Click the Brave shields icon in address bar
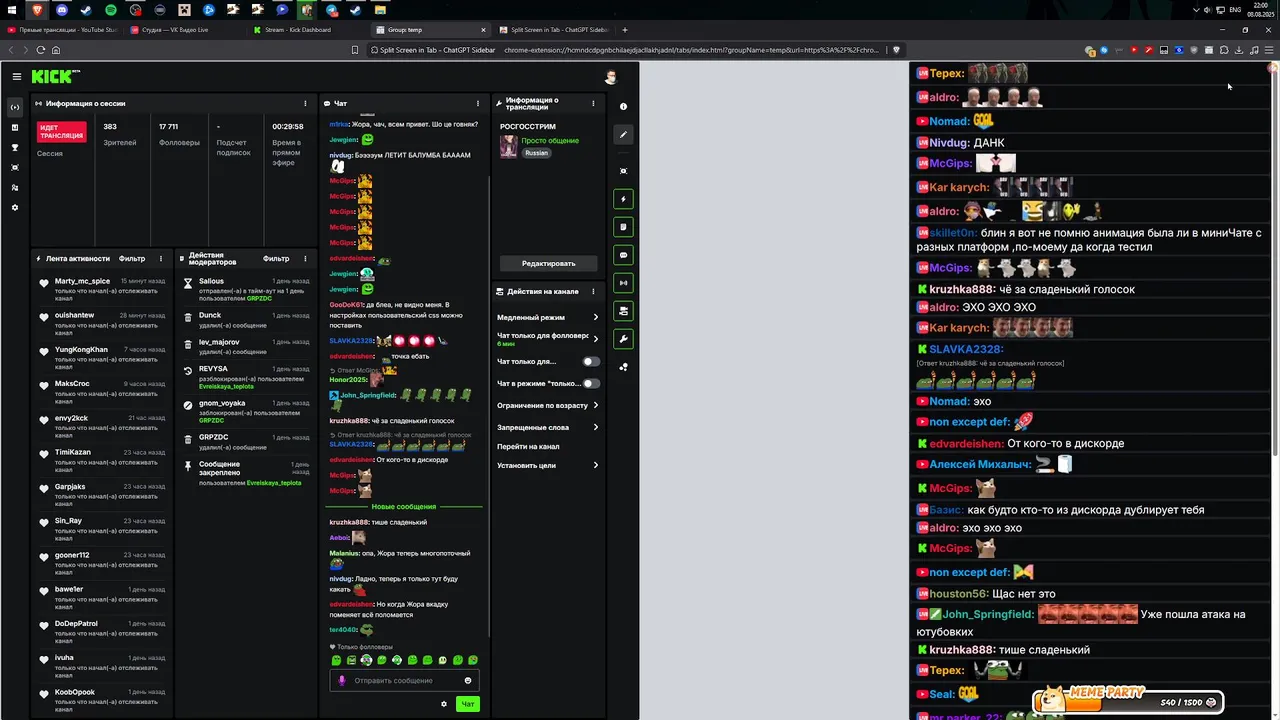The height and width of the screenshot is (720, 1280). pos(896,50)
